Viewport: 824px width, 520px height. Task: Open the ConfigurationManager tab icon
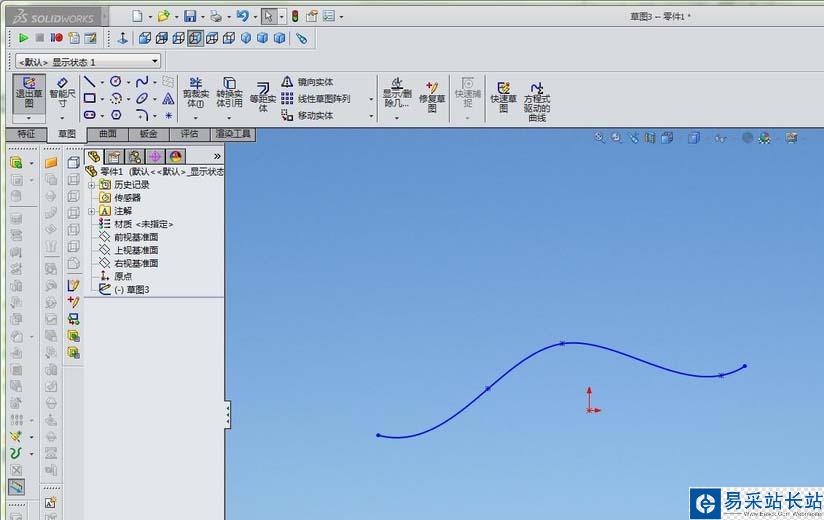tap(135, 156)
